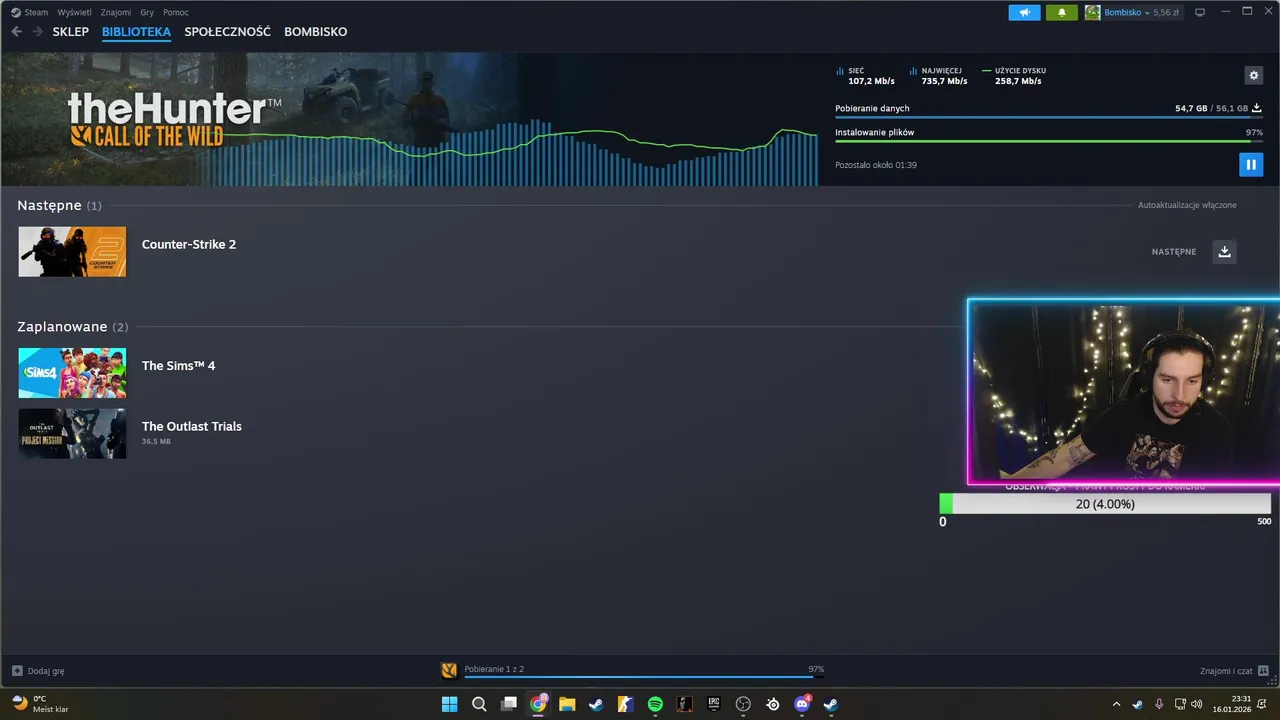The image size is (1280, 720).
Task: Click the NASTĘPNE label for Counter-Strike 2
Action: pyautogui.click(x=1174, y=252)
